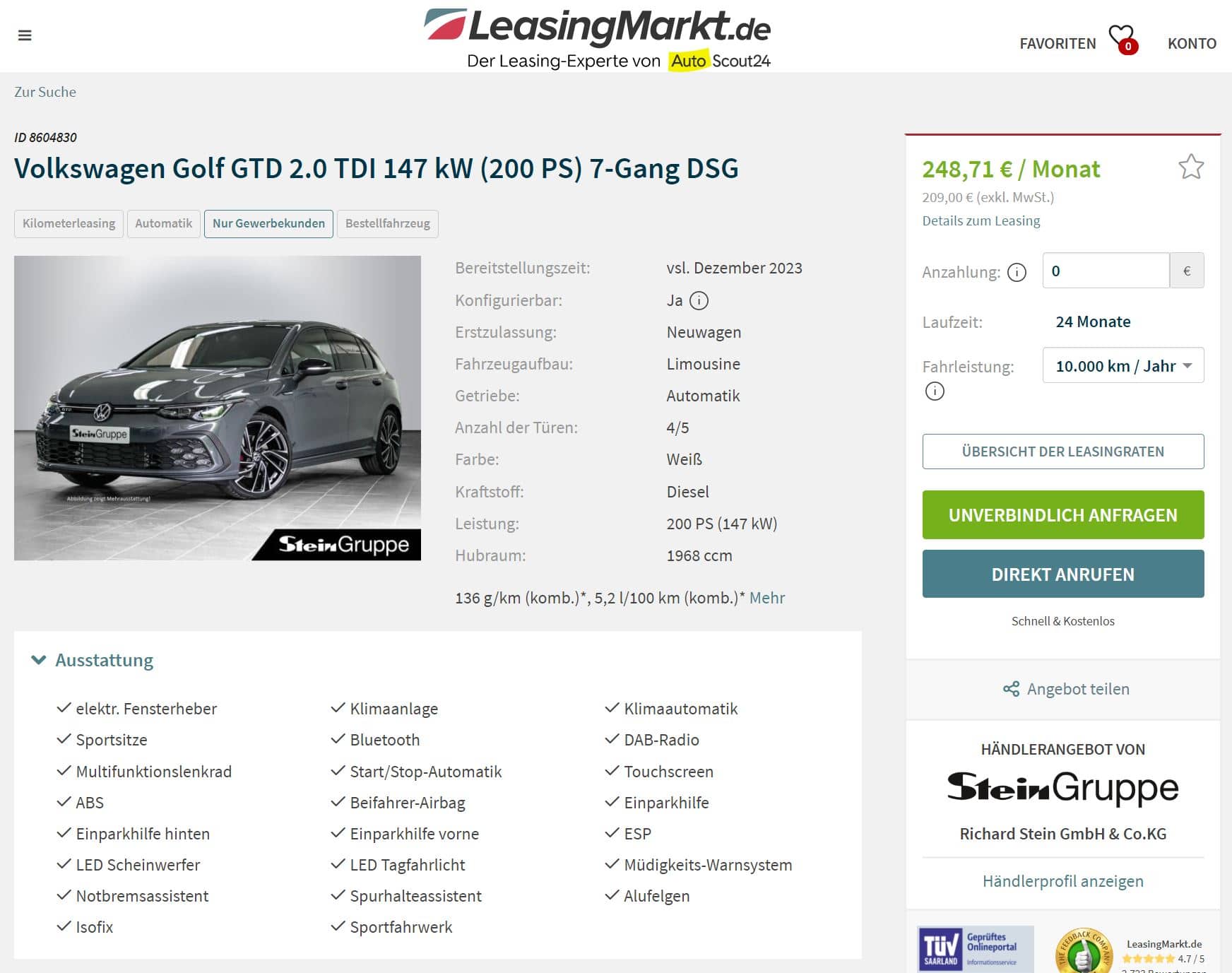The image size is (1232, 973).
Task: Click the Alufelgen equipment entry
Action: pos(656,896)
